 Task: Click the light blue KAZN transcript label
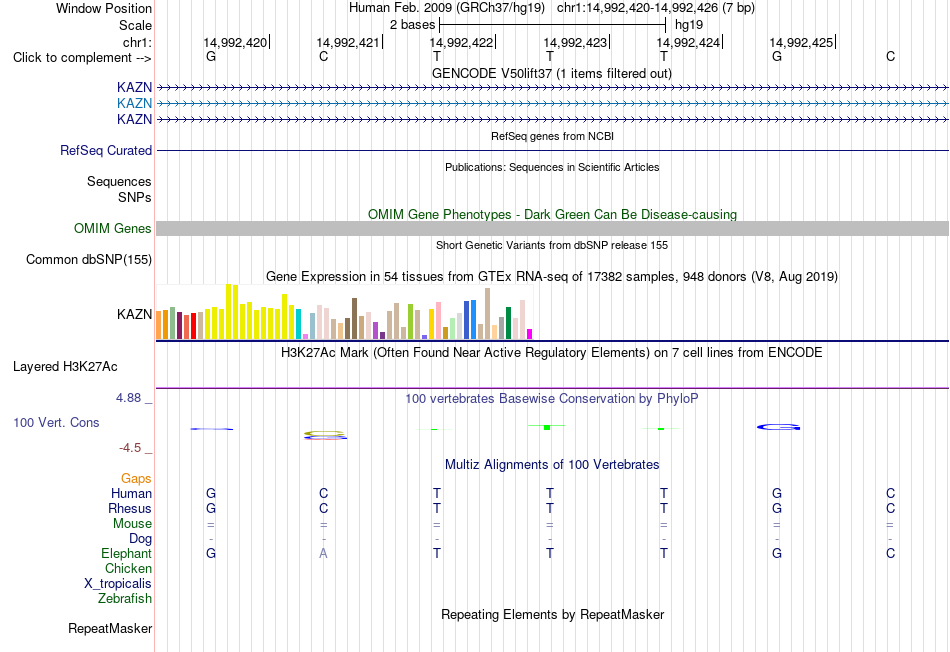(x=134, y=103)
